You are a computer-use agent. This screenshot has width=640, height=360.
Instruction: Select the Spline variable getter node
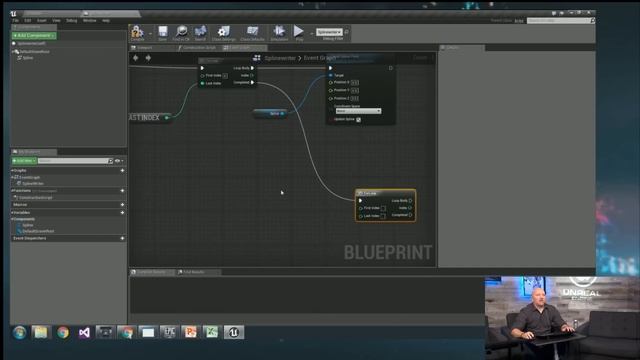point(269,113)
